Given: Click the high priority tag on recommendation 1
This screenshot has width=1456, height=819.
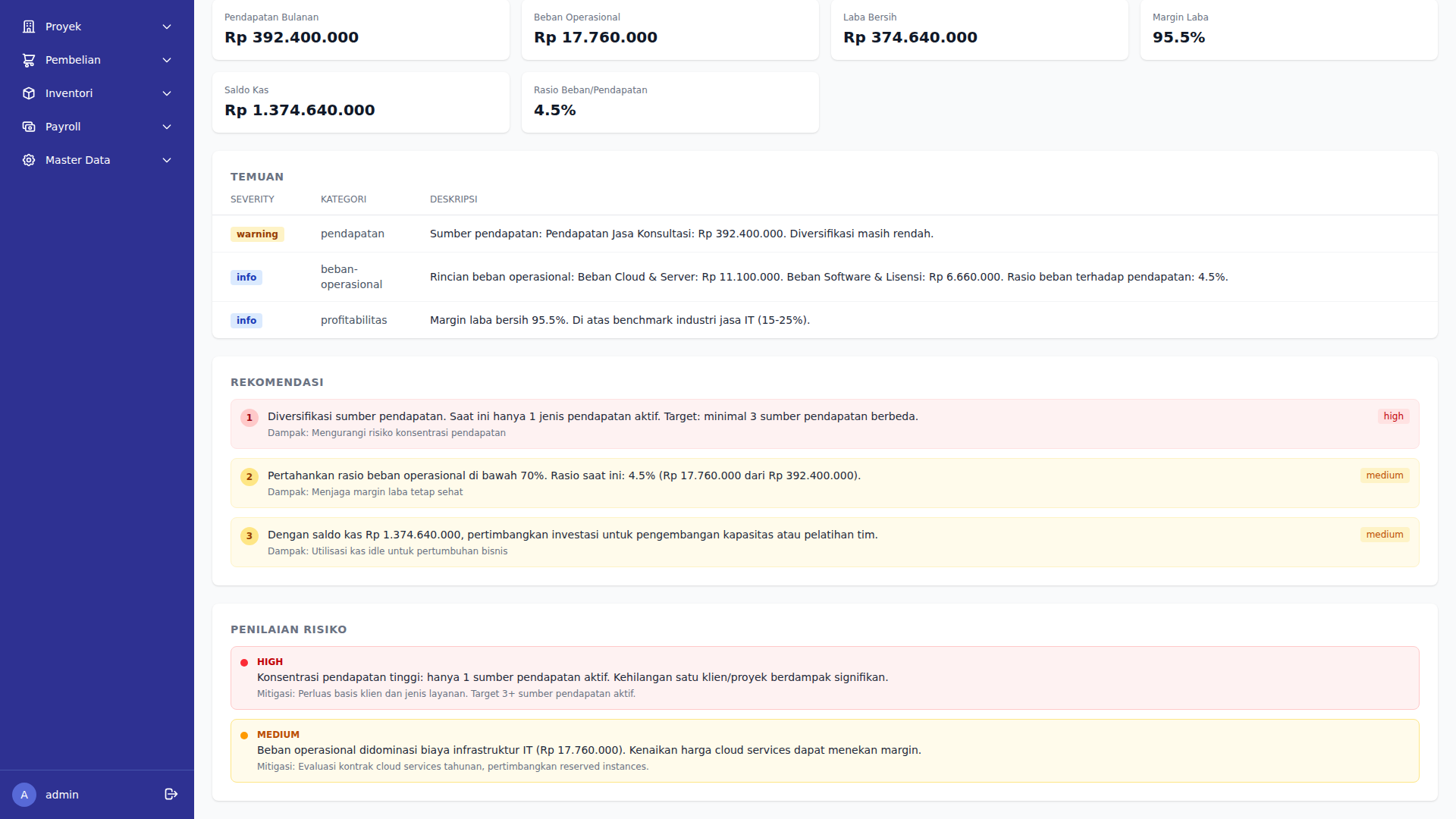Looking at the screenshot, I should coord(1393,416).
